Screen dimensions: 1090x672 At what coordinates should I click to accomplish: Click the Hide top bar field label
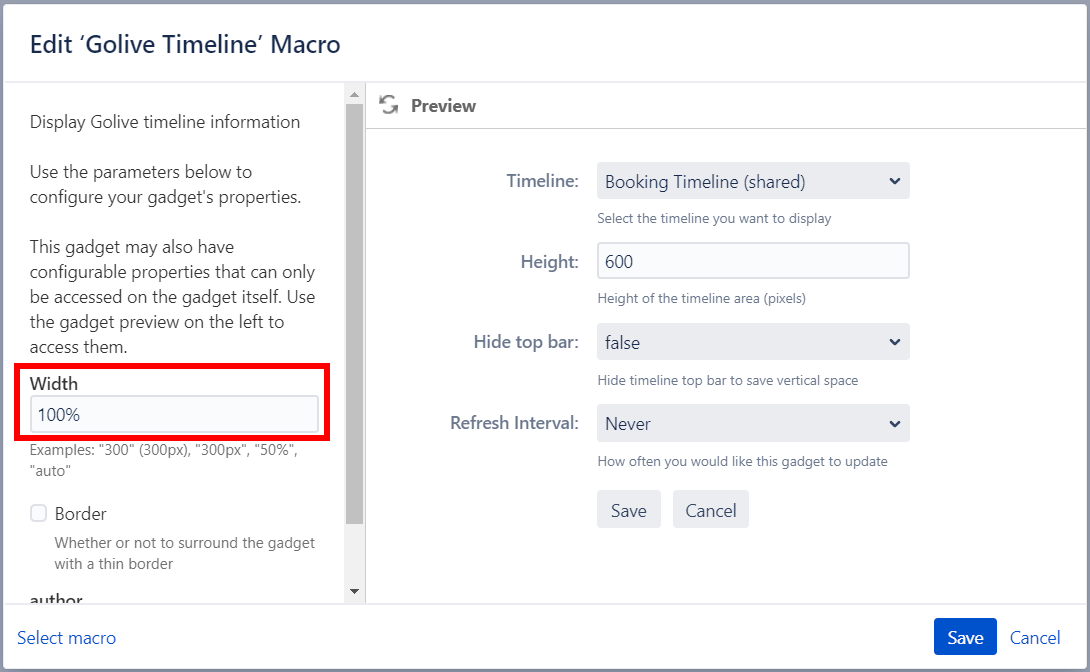point(525,342)
